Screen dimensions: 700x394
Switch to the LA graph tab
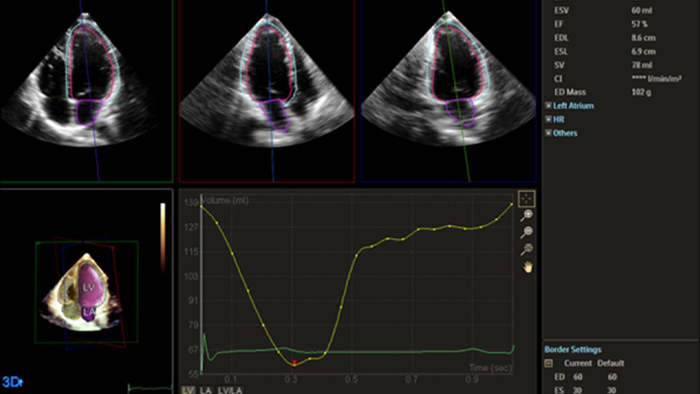(206, 390)
